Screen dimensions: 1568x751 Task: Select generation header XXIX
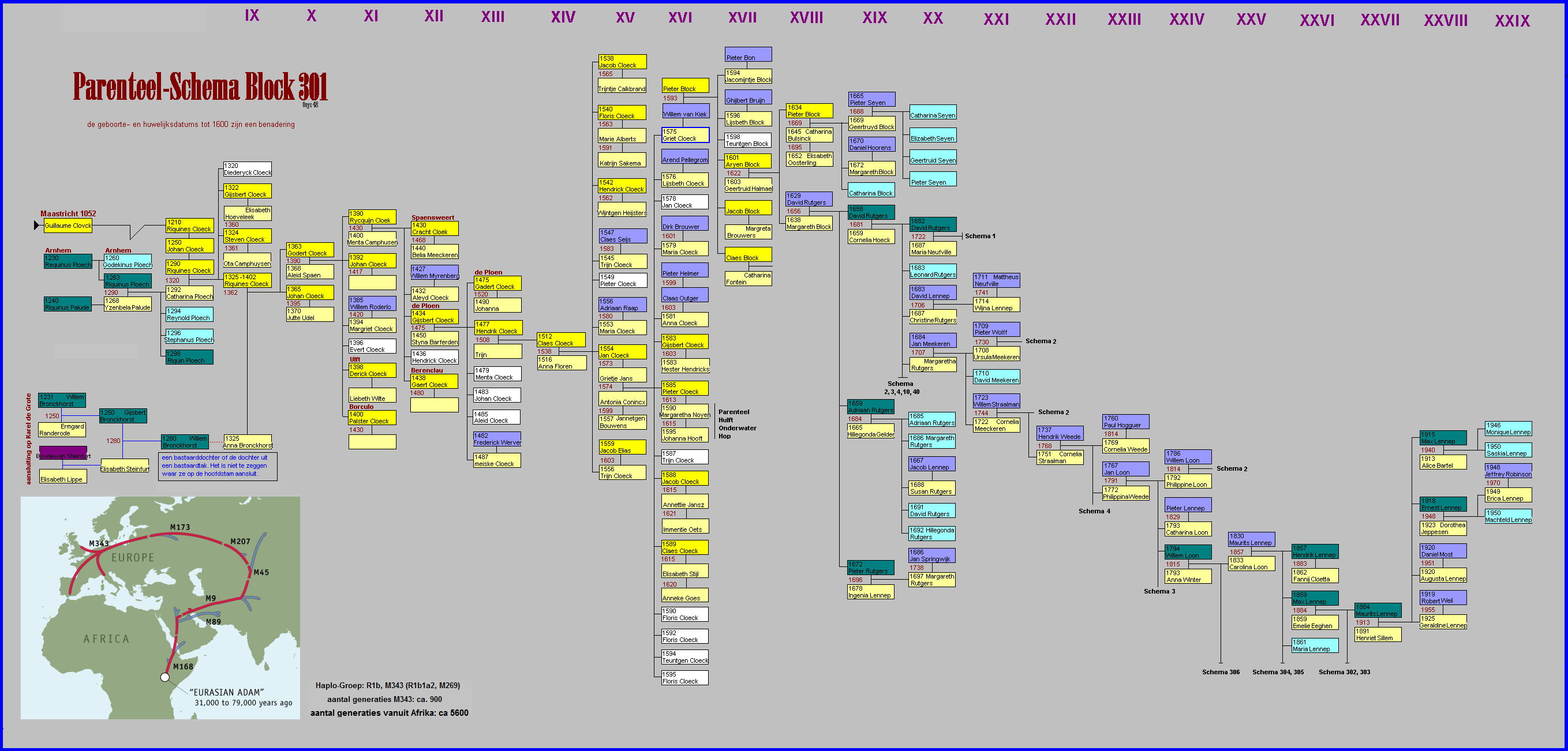(x=1512, y=21)
